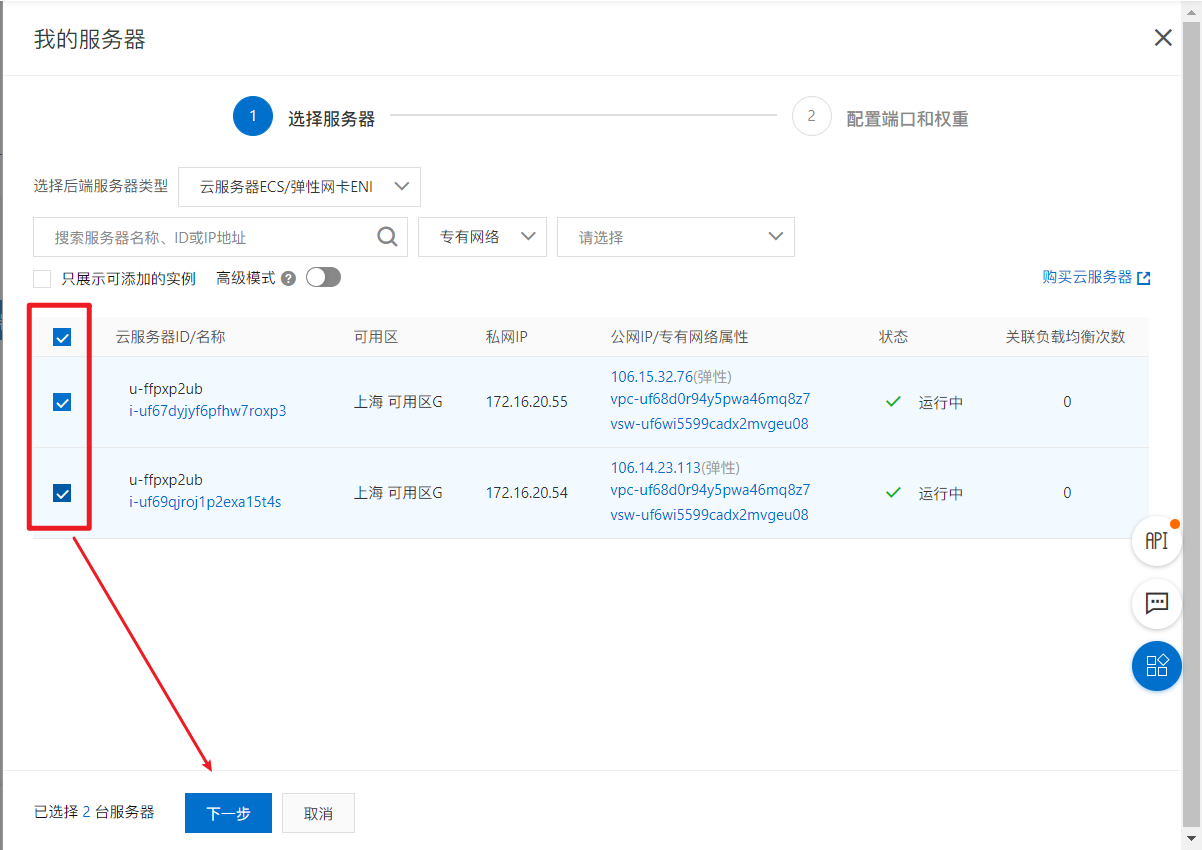Click the 取消 button

tap(318, 813)
